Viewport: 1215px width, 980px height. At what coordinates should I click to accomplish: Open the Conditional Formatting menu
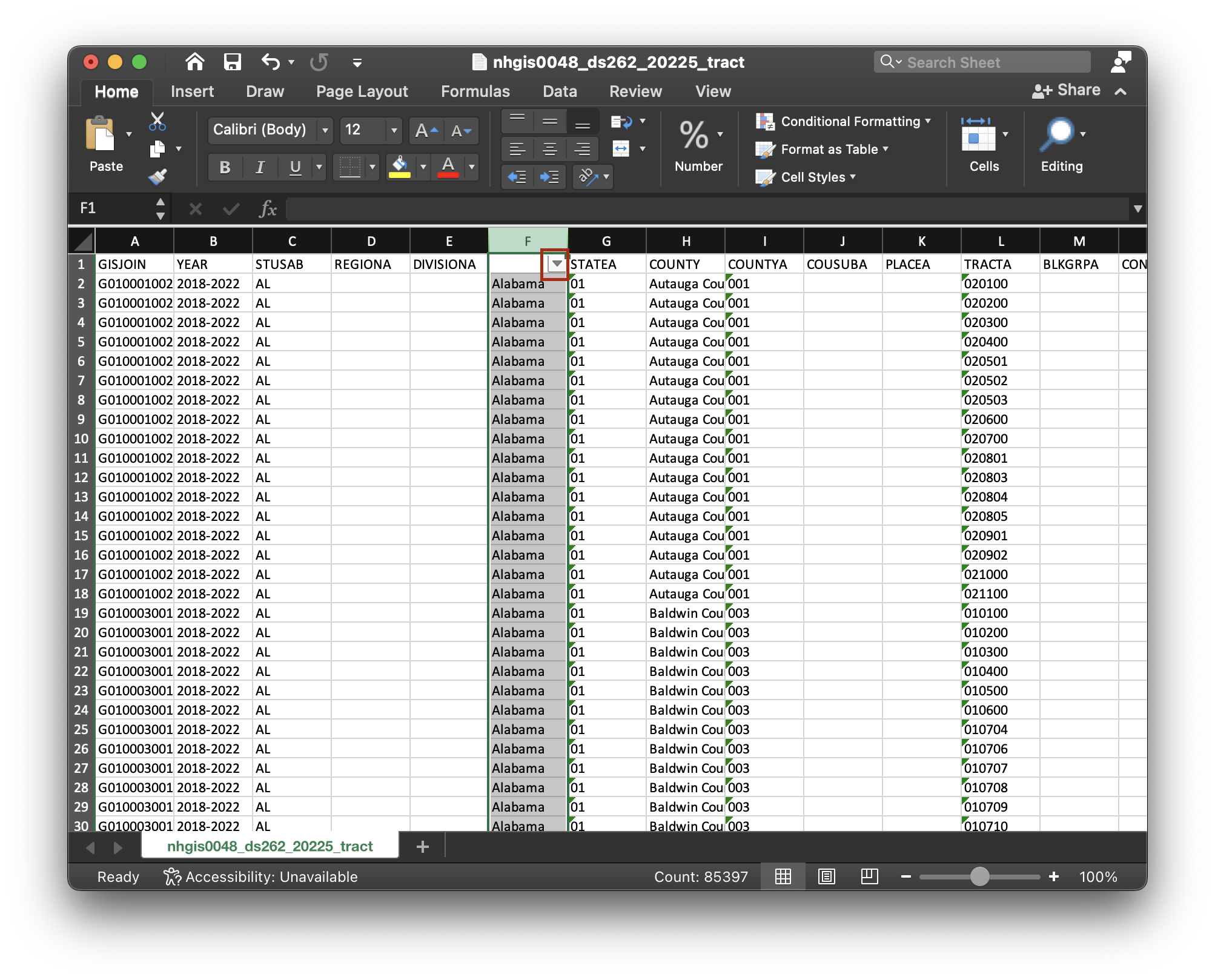coord(843,121)
